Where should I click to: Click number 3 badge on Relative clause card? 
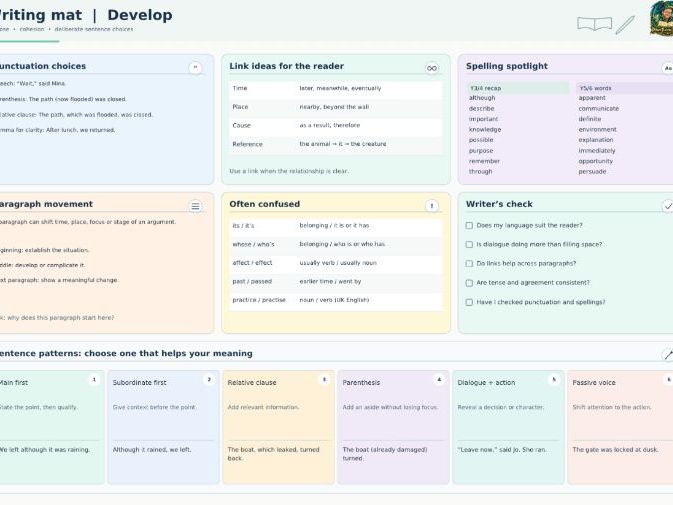click(x=324, y=379)
